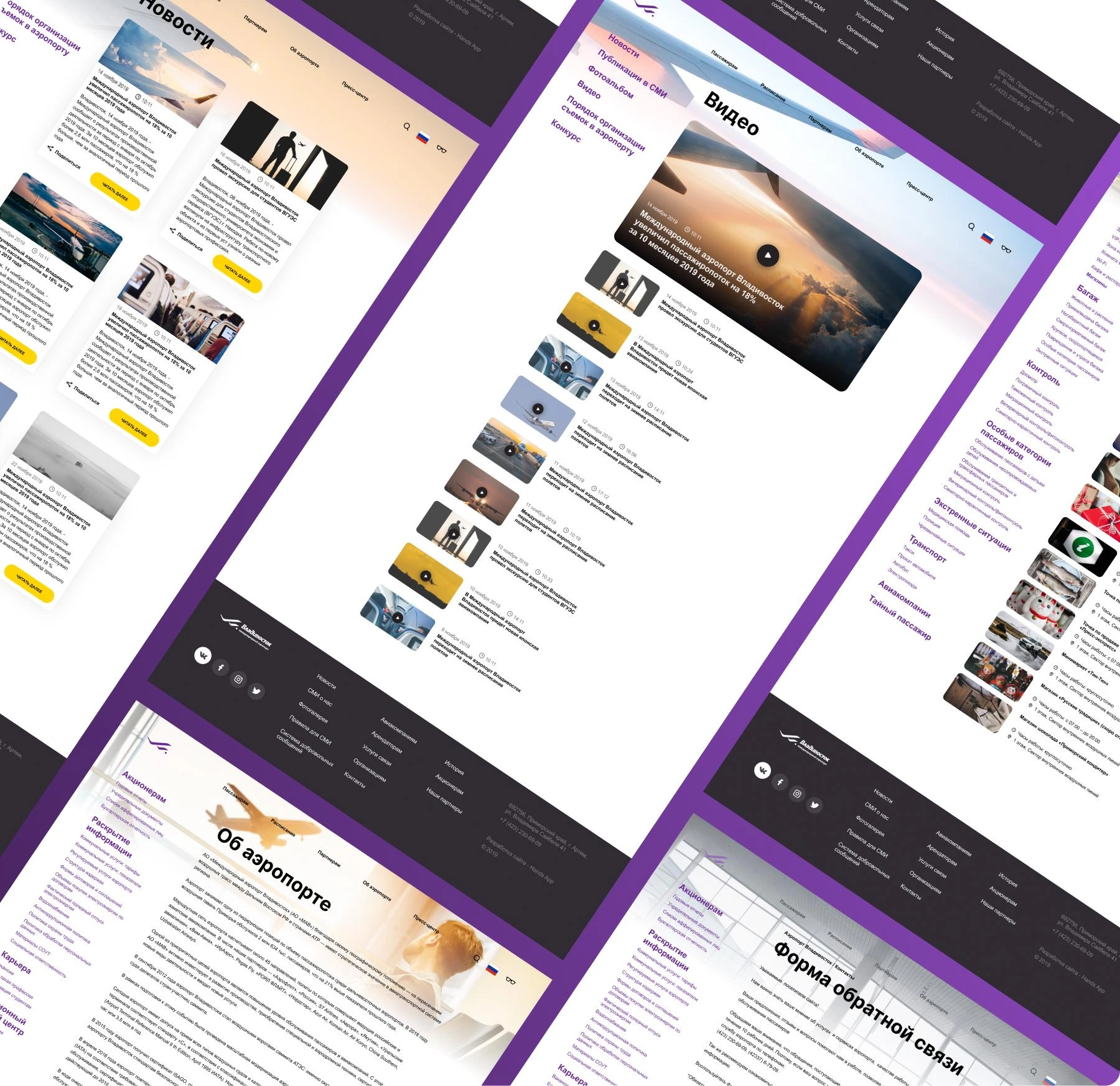Open Instagram icon in footer below Новости page
Viewport: 1120px width, 1086px height.
(238, 679)
